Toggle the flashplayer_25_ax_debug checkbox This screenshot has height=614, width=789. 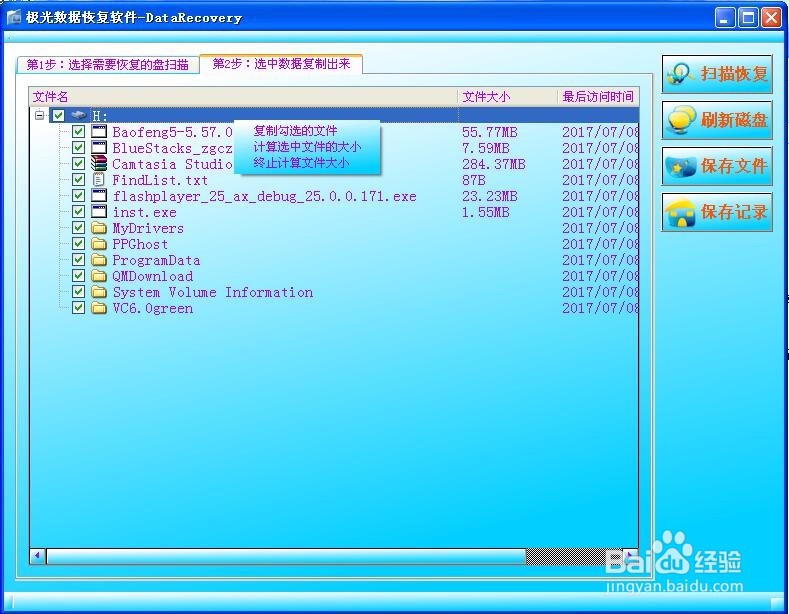[78, 196]
